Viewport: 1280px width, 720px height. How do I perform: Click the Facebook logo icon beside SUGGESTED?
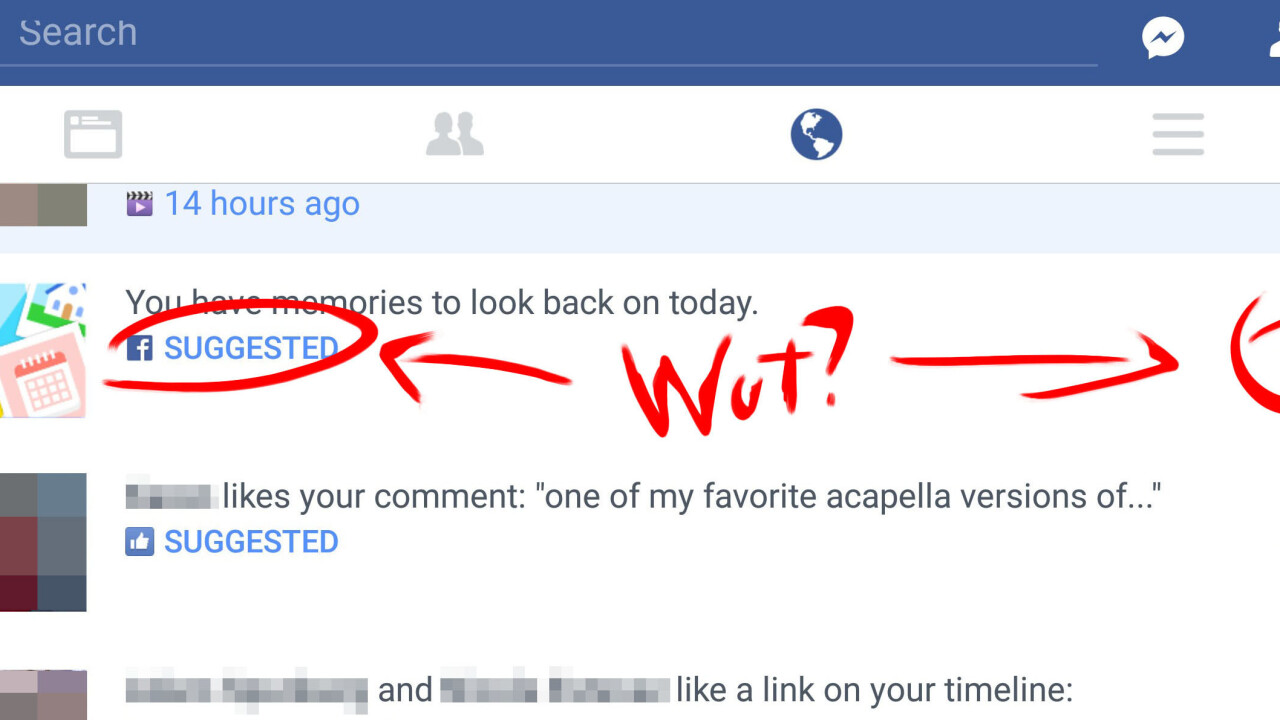(139, 348)
